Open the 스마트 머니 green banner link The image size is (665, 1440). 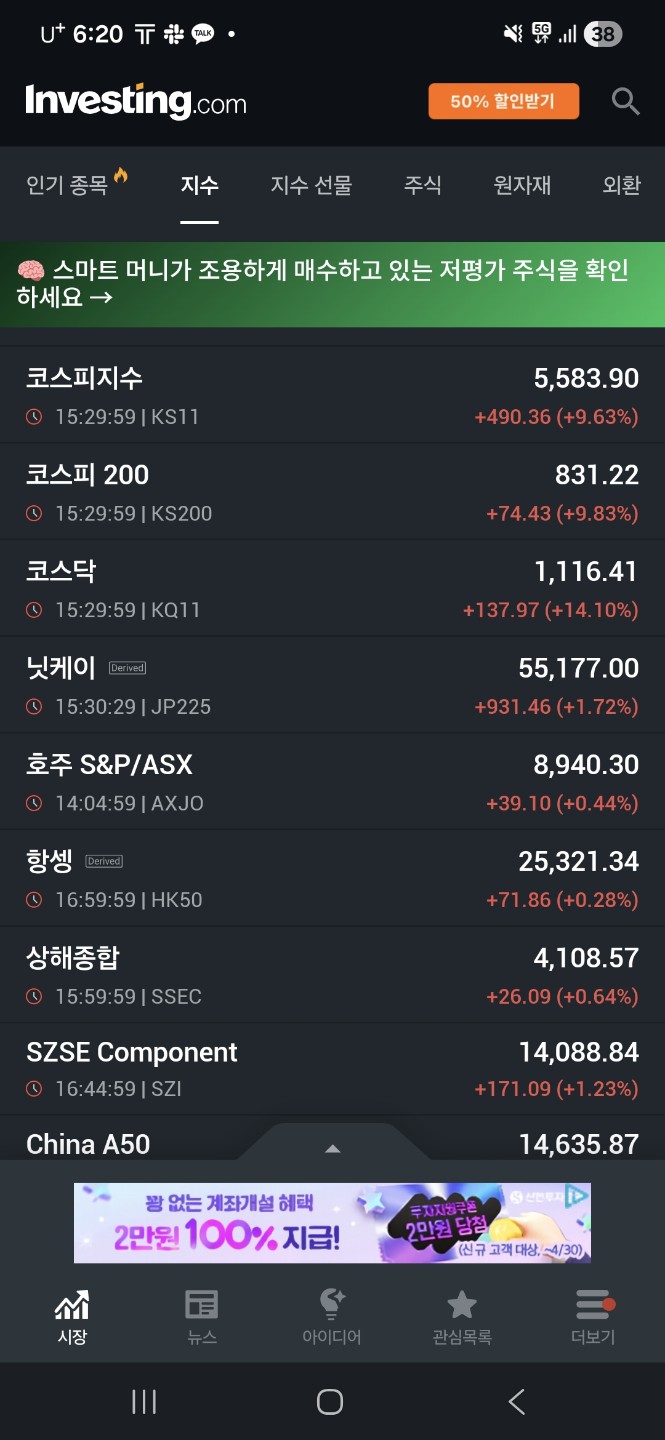click(332, 284)
